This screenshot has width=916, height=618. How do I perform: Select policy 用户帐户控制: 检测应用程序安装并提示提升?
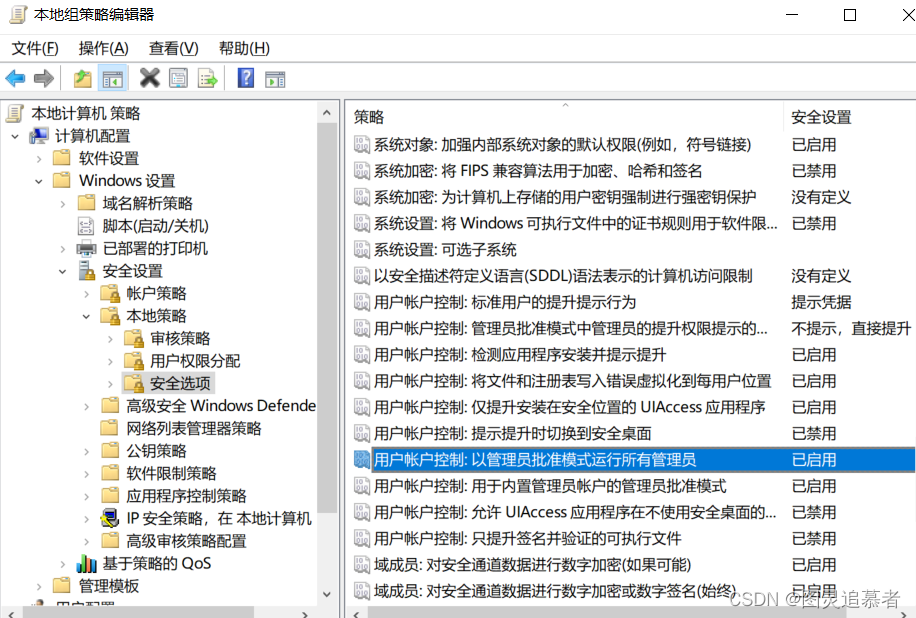(520, 355)
